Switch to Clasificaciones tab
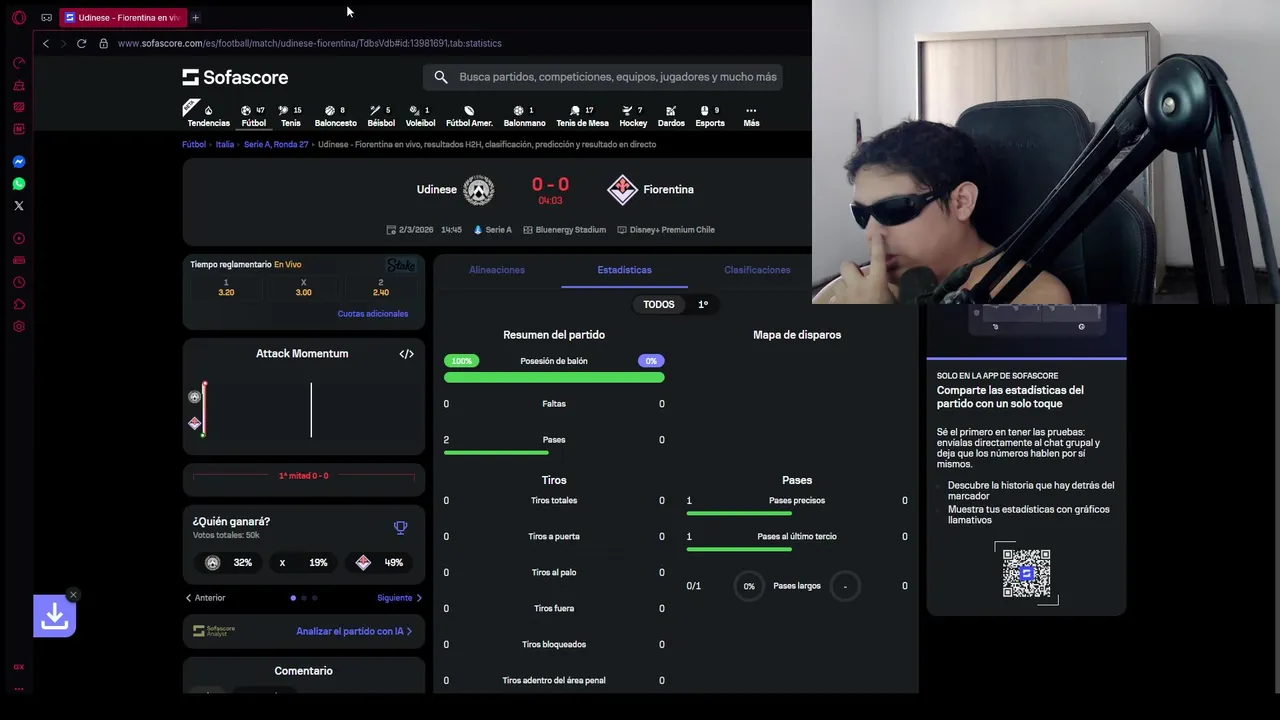This screenshot has height=720, width=1280. 757,270
